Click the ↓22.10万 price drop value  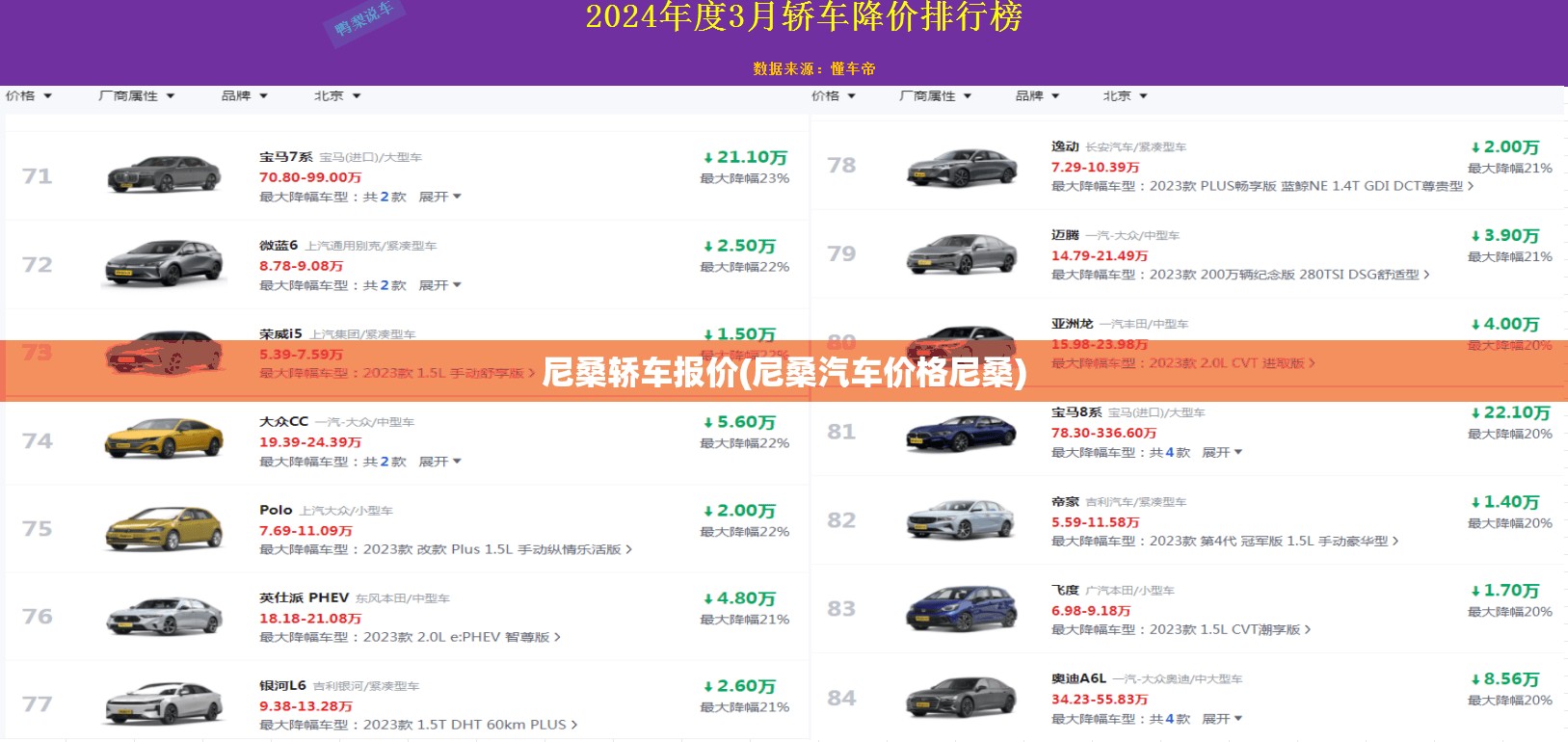click(x=1510, y=412)
